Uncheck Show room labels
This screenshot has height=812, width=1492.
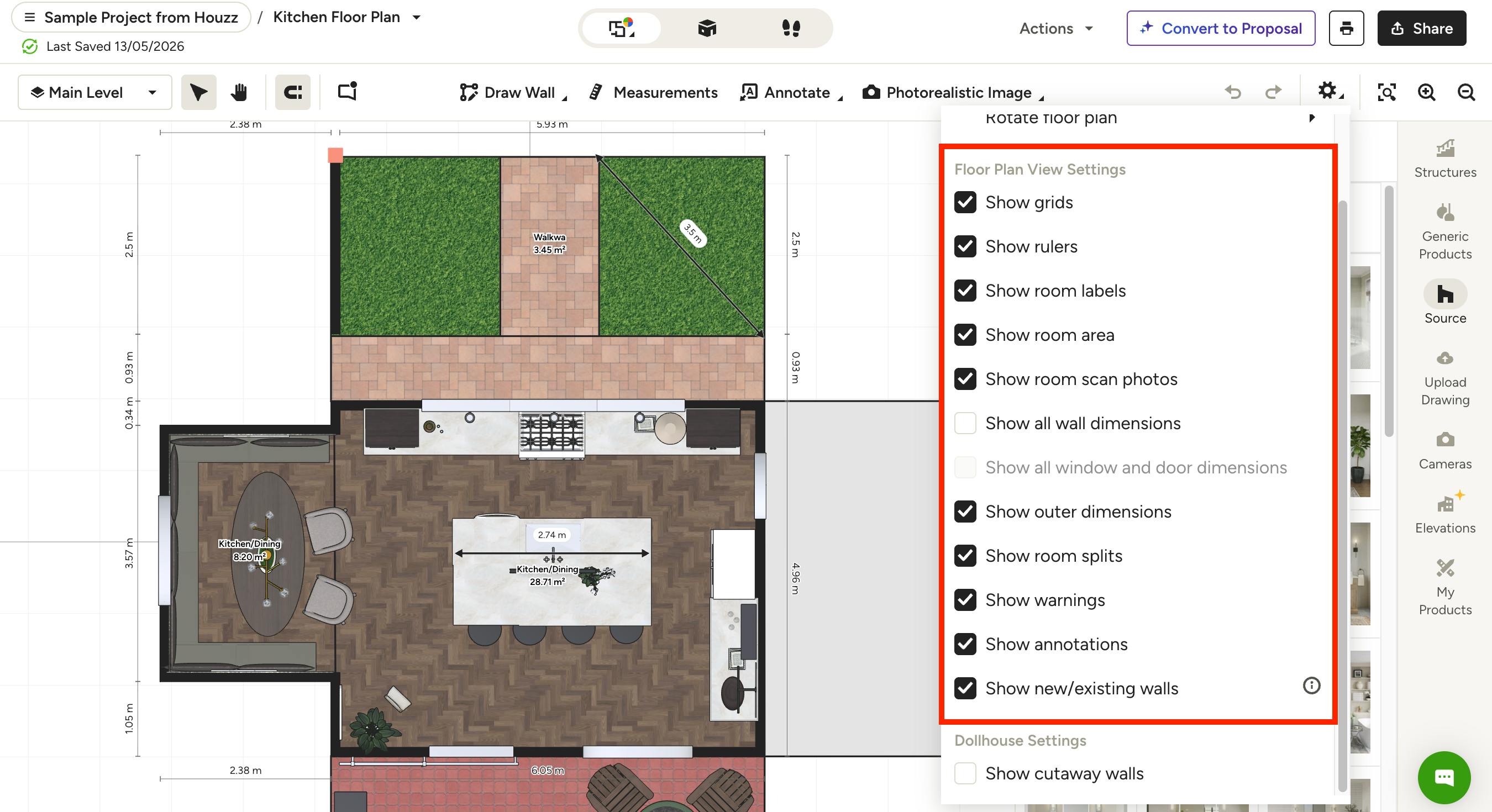(x=965, y=290)
